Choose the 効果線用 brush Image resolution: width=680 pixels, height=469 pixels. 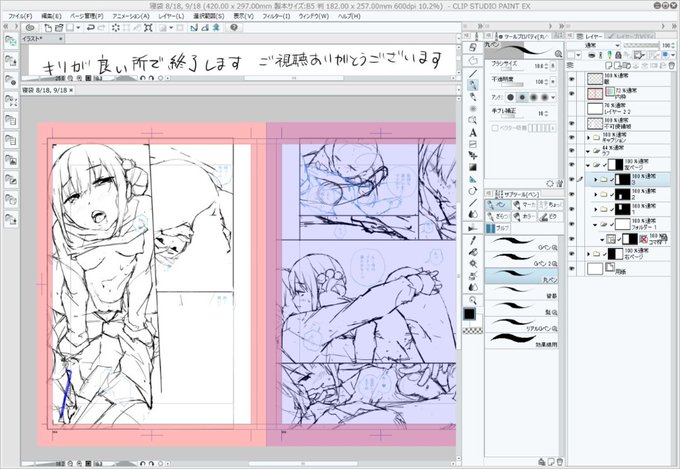click(x=522, y=340)
